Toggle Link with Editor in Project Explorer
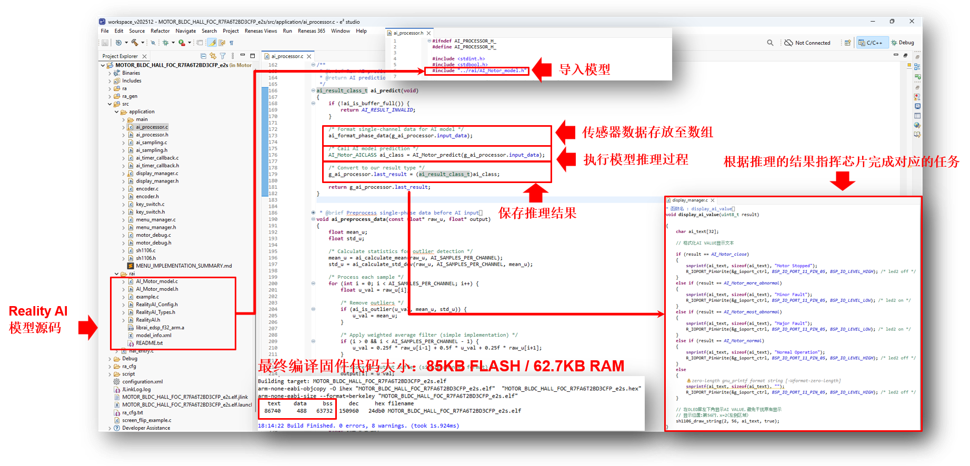Viewport: 970px width, 466px height. (213, 56)
